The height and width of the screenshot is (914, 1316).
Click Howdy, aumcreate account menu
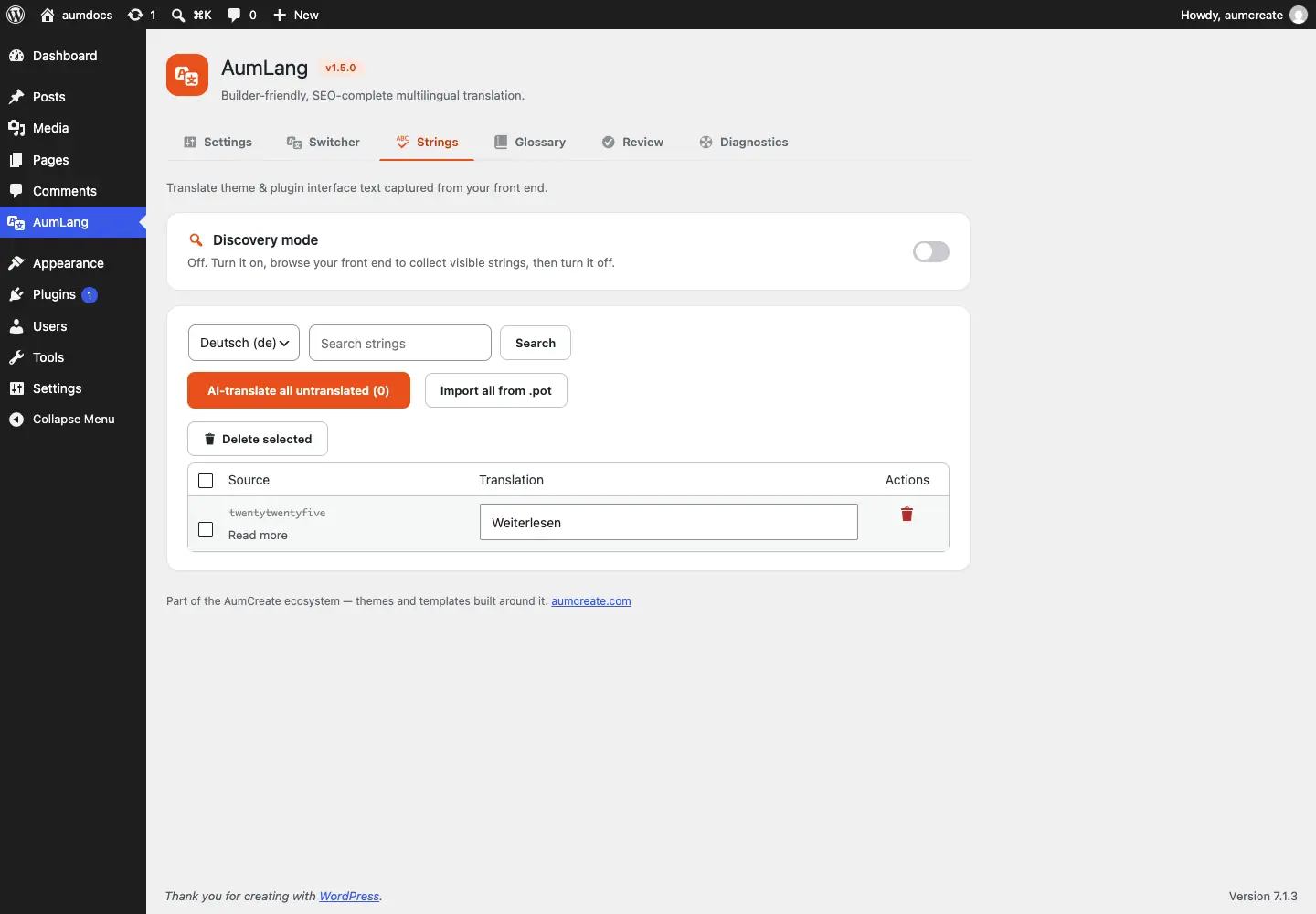[1244, 15]
